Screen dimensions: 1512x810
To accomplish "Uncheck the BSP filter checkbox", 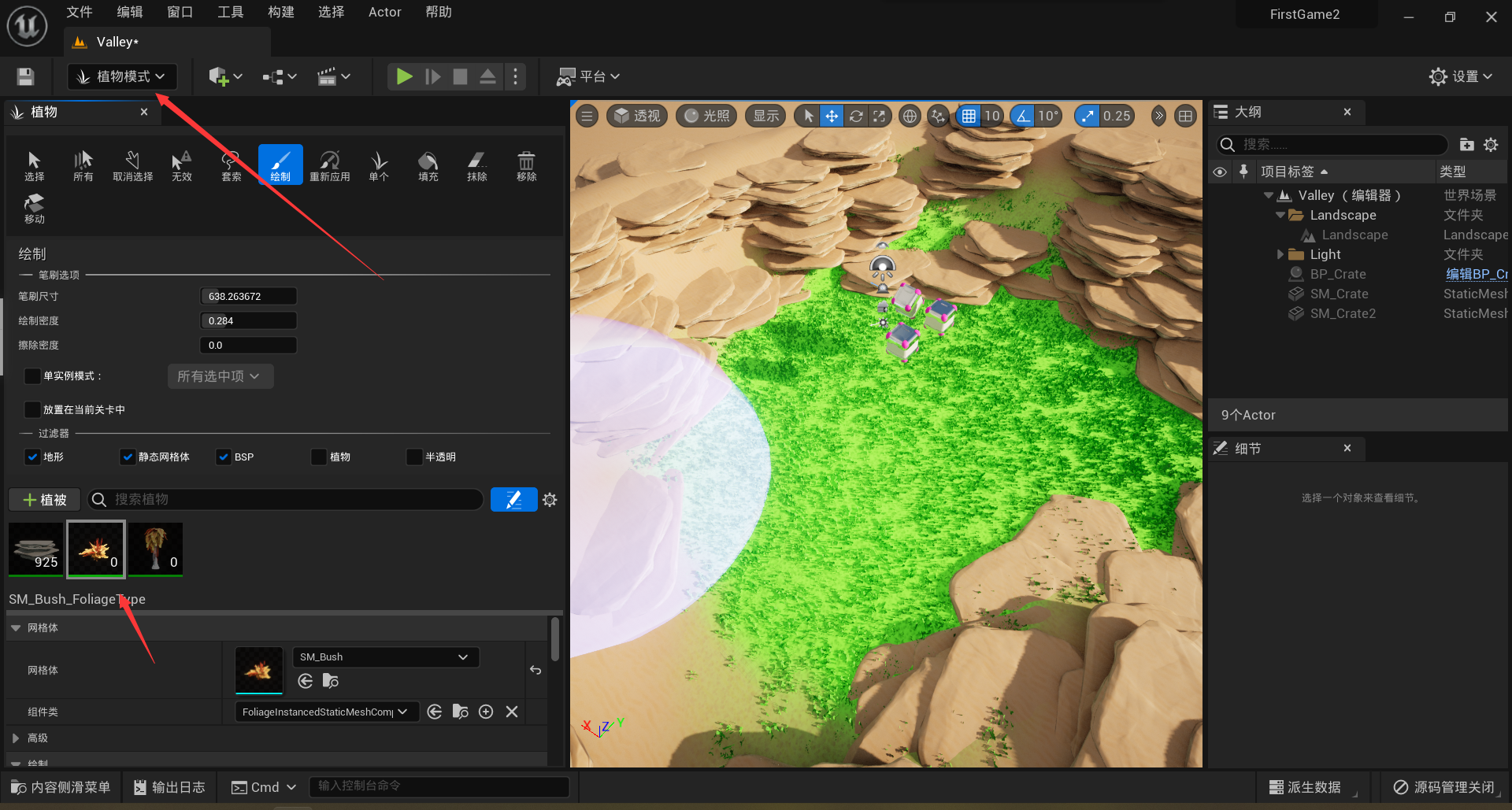I will click(x=224, y=457).
